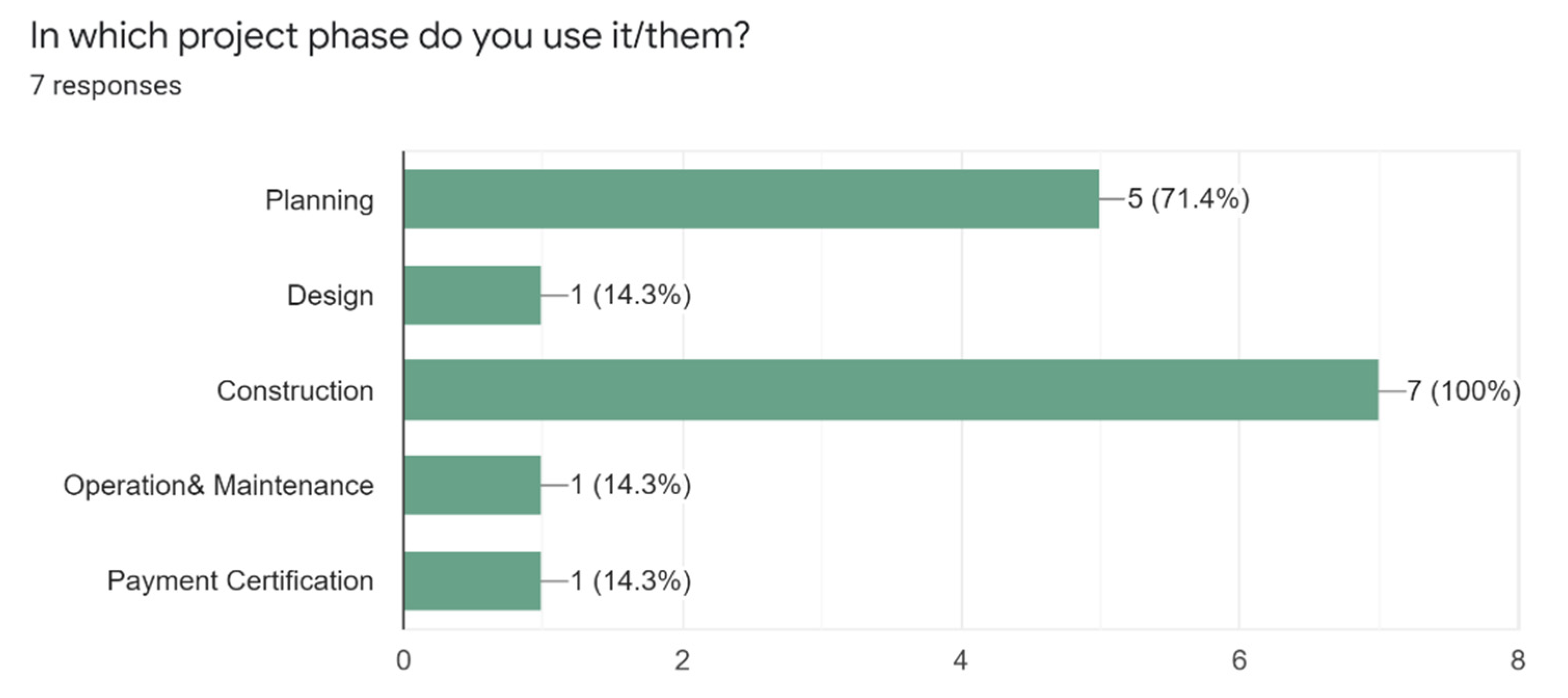Click the "7 responses" subtitle text

tap(106, 85)
